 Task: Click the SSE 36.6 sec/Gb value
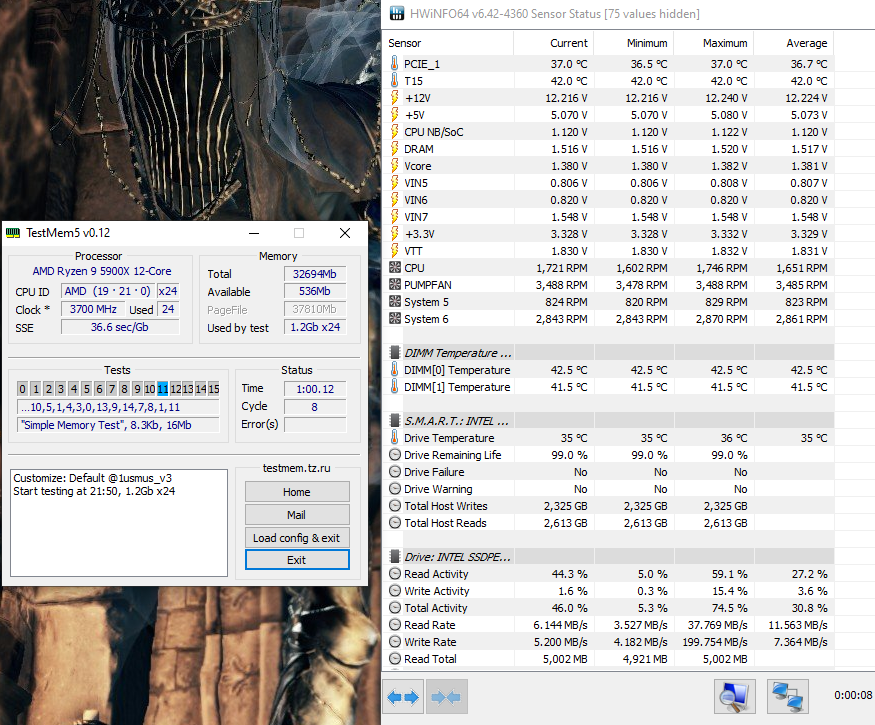pos(120,327)
